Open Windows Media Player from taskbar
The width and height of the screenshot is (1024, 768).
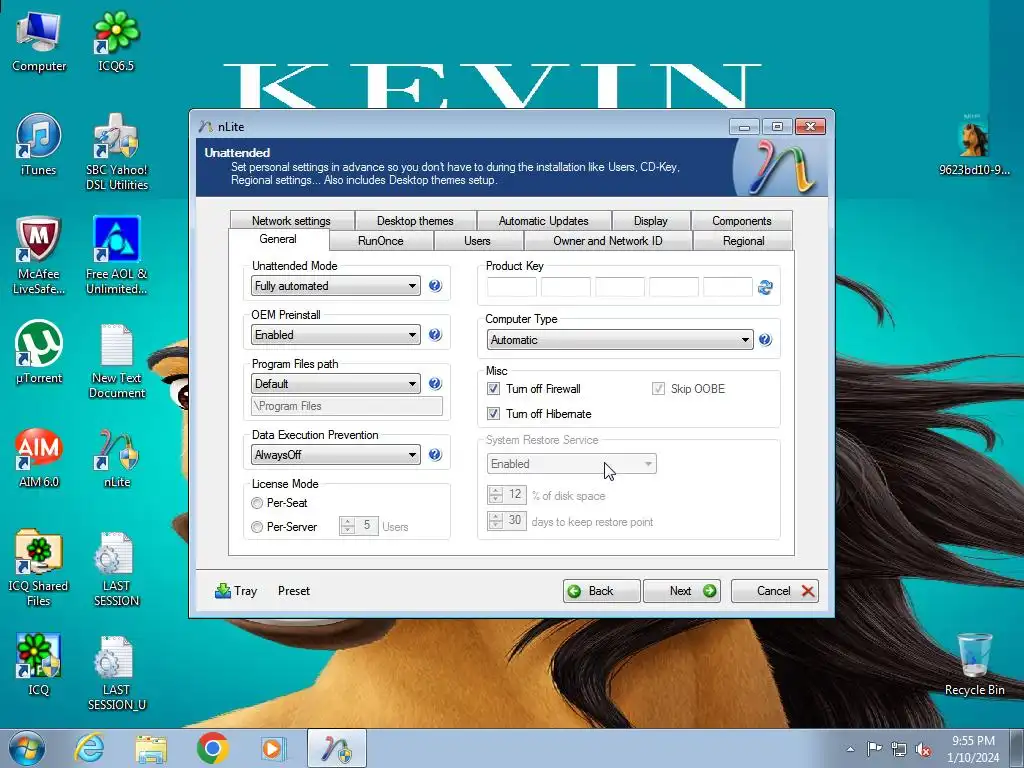[272, 748]
